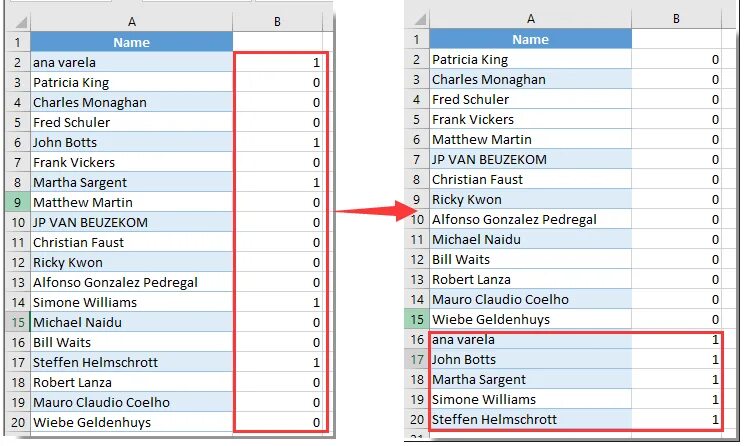The image size is (747, 446).
Task: Select 'Matthew Martin' cell in left sheet
Action: pyautogui.click(x=131, y=202)
